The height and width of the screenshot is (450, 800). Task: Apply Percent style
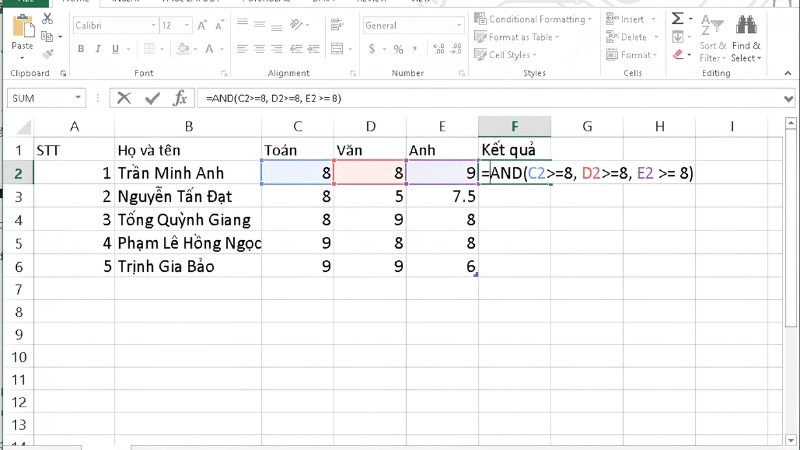click(398, 49)
